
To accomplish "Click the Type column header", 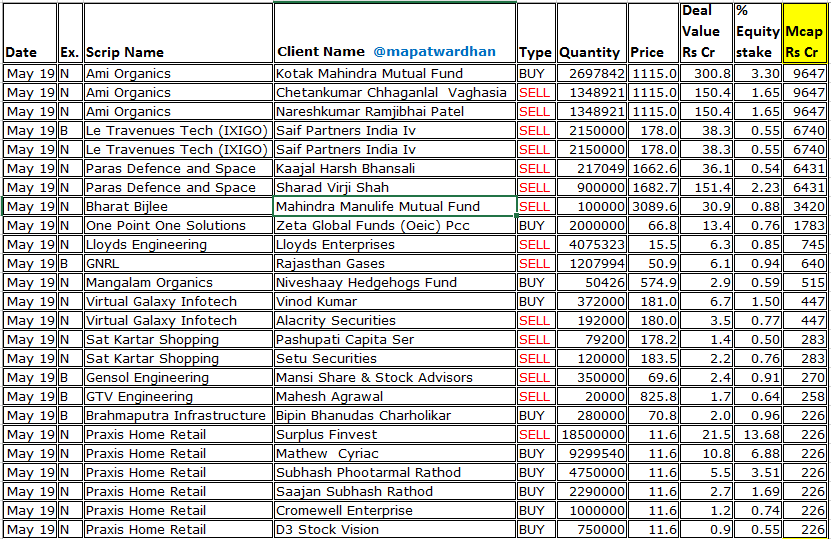I will [536, 33].
